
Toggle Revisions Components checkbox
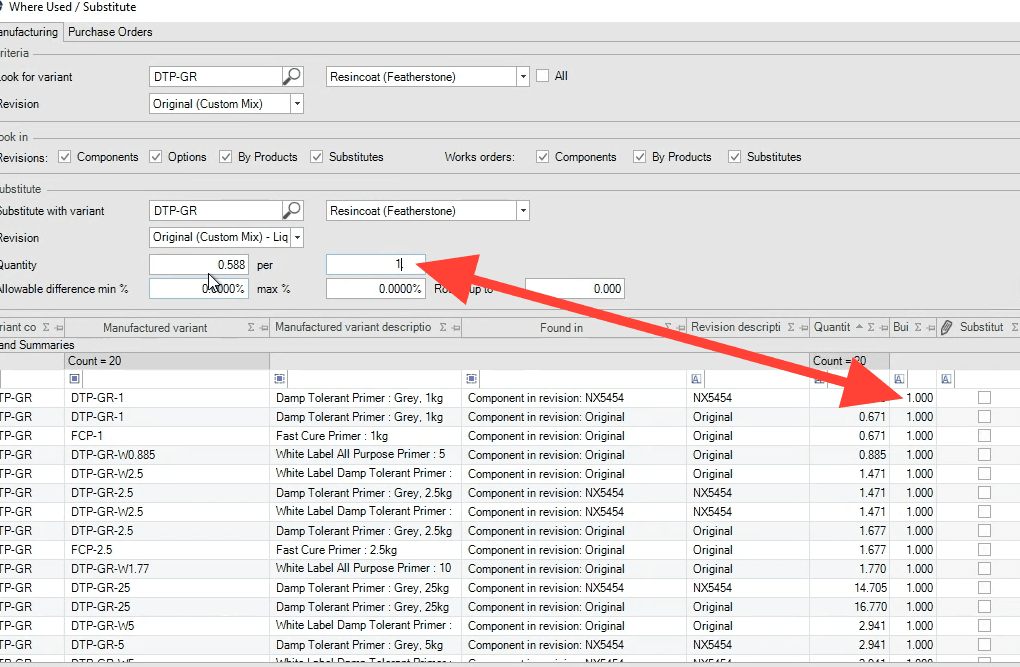click(64, 157)
